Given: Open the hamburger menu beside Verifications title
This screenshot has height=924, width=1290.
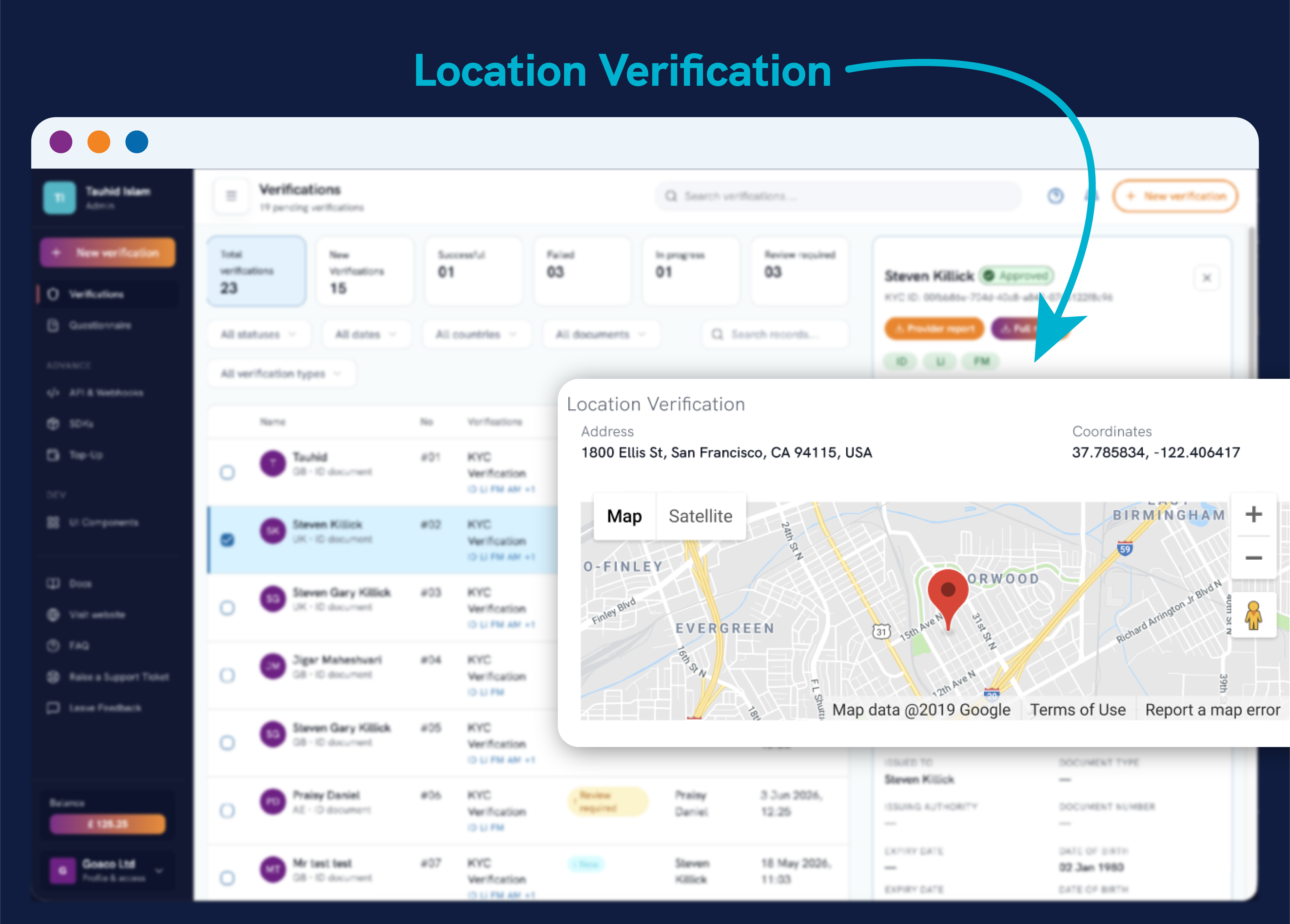Looking at the screenshot, I should (231, 196).
